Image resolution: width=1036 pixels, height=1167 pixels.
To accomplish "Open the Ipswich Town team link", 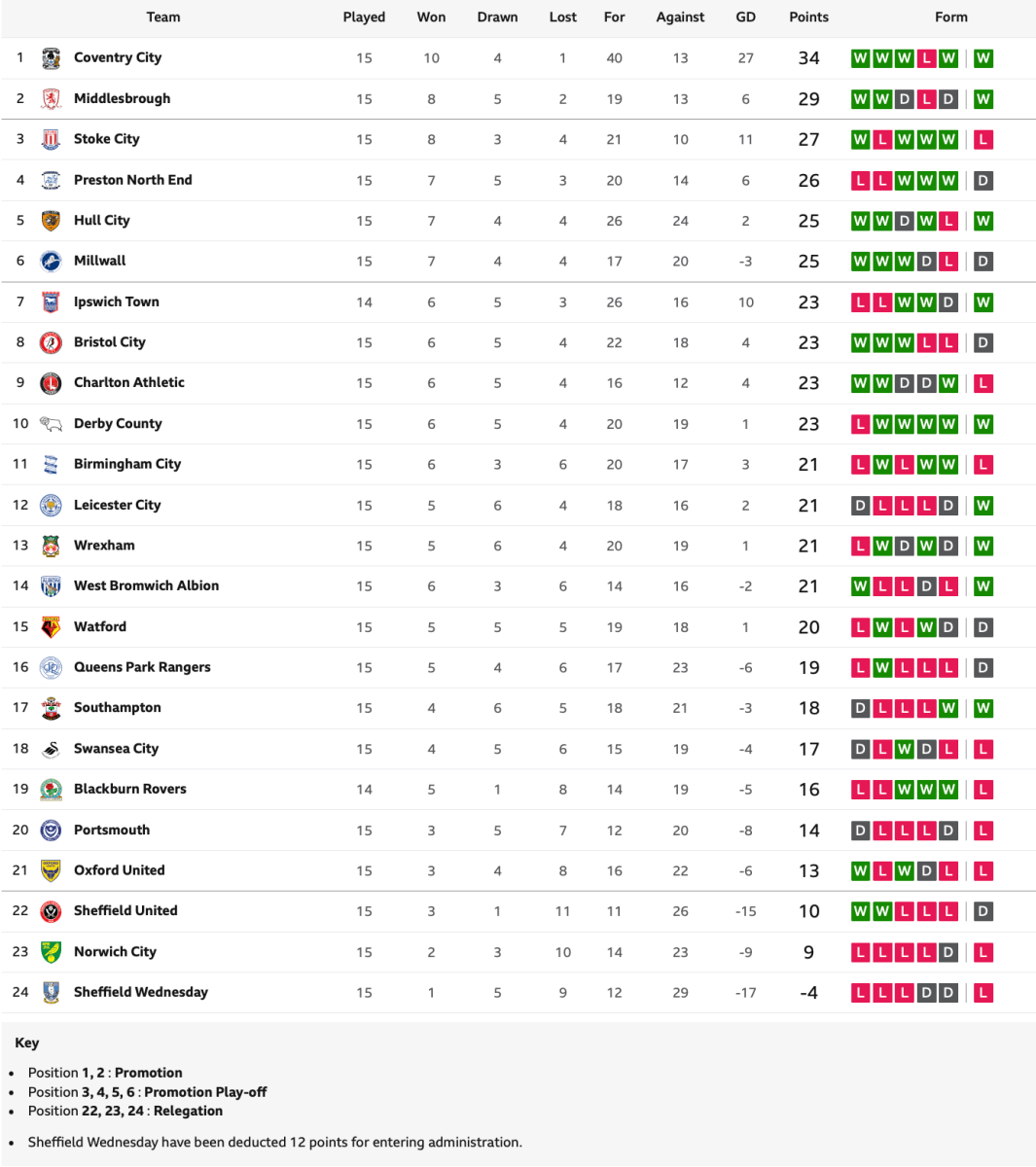I will 117,301.
